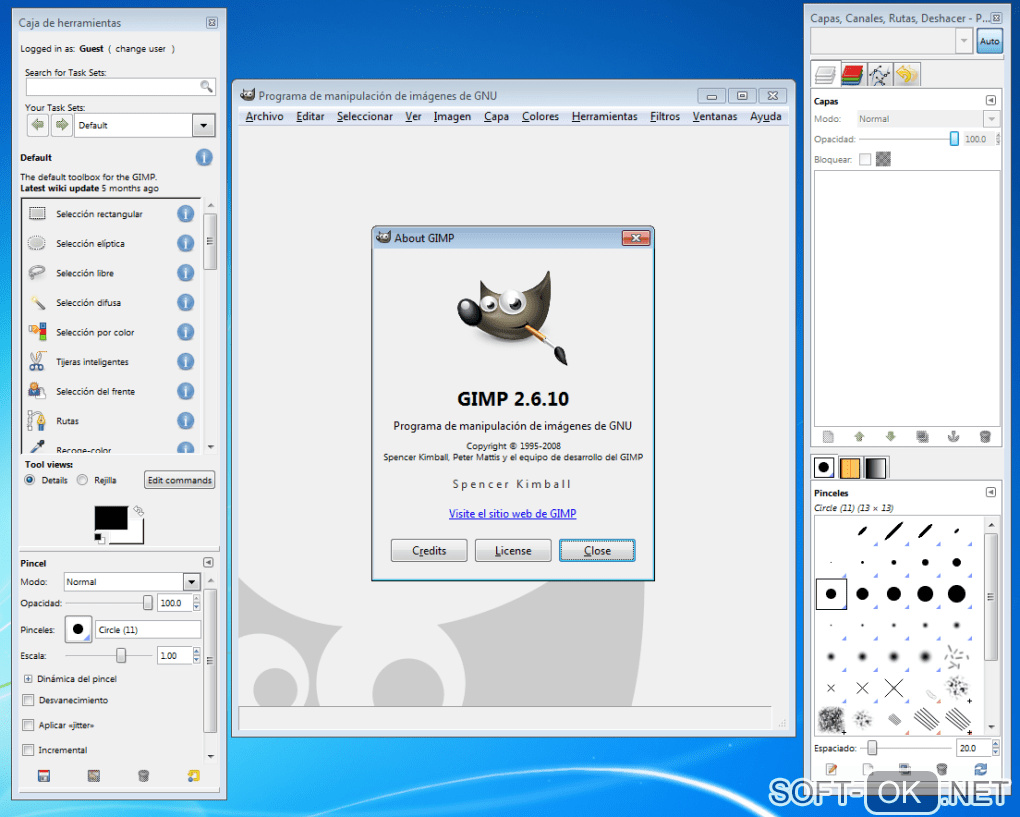Open the Pincel Modo Normal dropdown

[x=191, y=582]
